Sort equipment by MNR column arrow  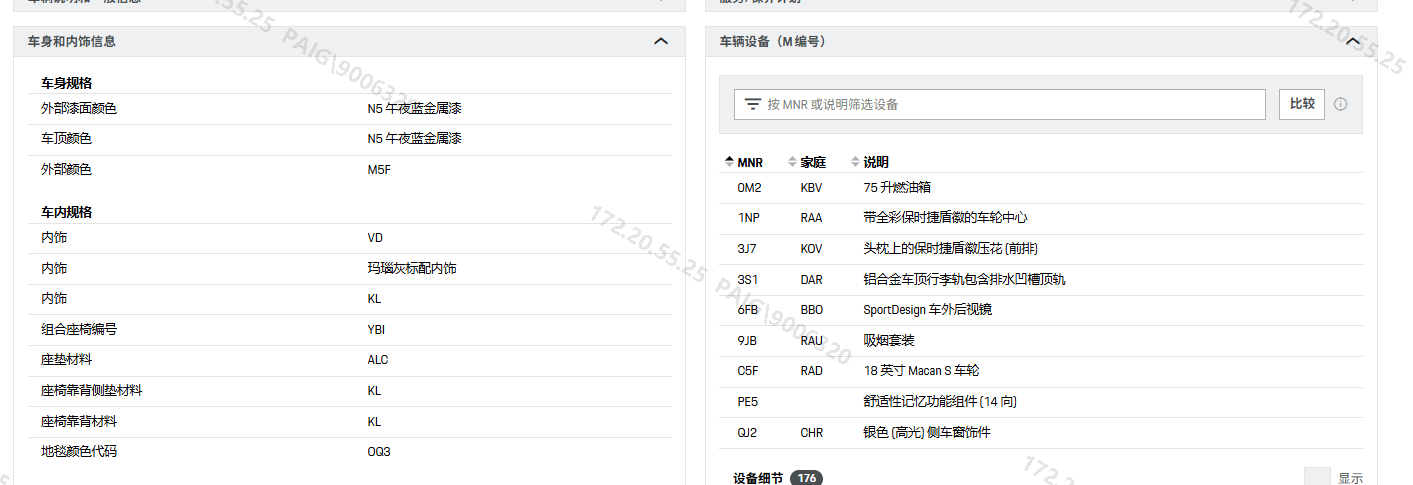click(x=728, y=162)
